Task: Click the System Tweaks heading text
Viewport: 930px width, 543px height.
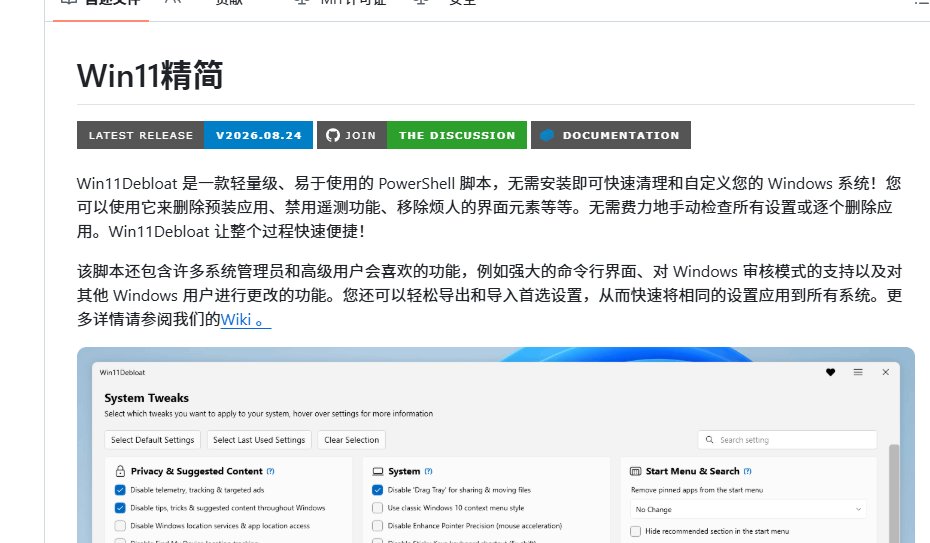Action: (x=146, y=398)
